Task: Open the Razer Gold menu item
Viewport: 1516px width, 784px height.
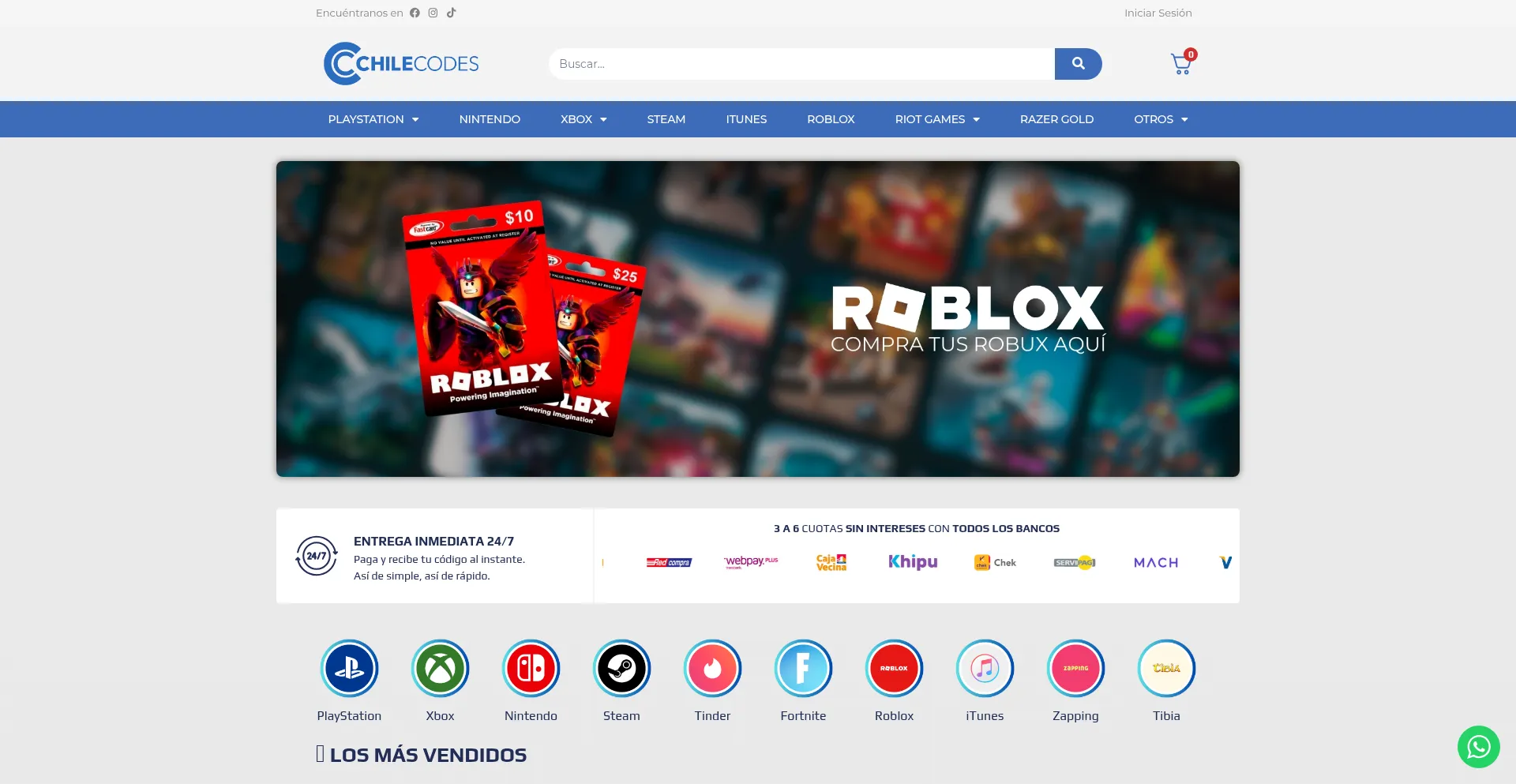Action: click(1056, 119)
